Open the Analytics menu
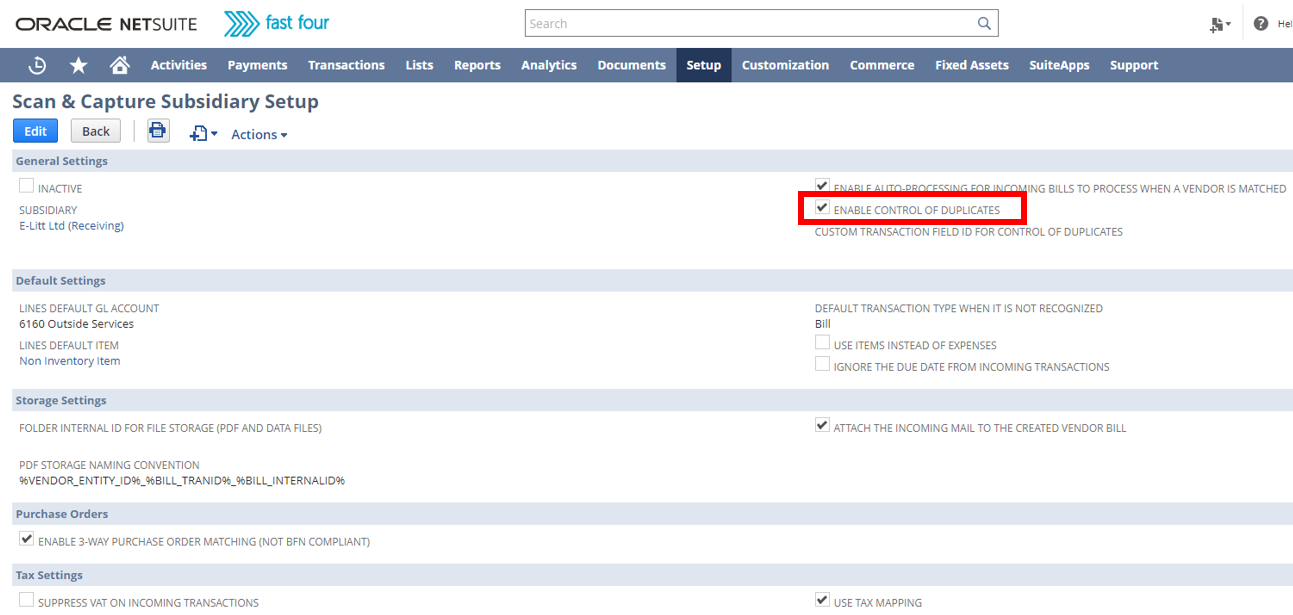 549,65
